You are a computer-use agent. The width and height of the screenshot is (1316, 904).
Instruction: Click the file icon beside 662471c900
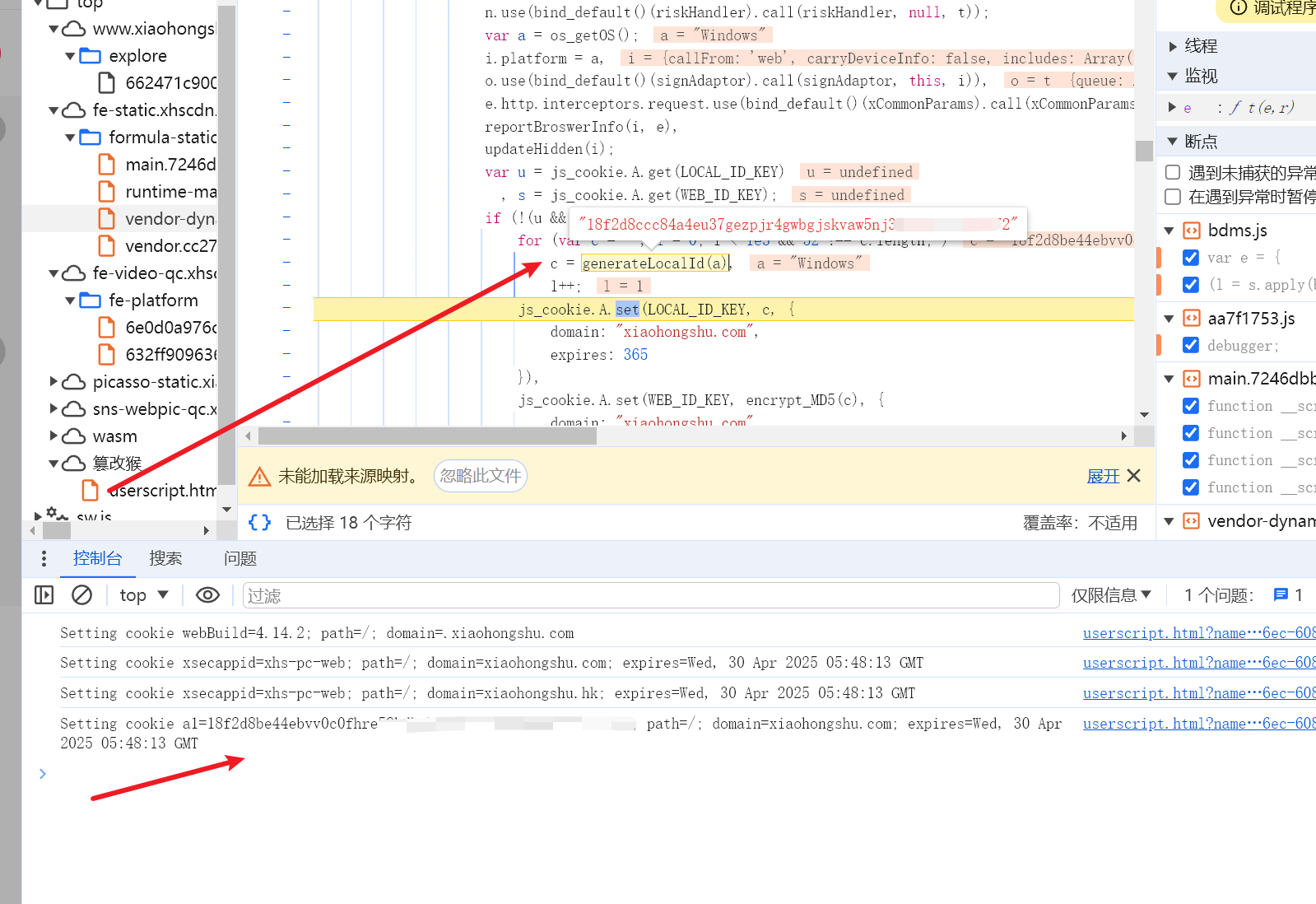click(x=106, y=83)
